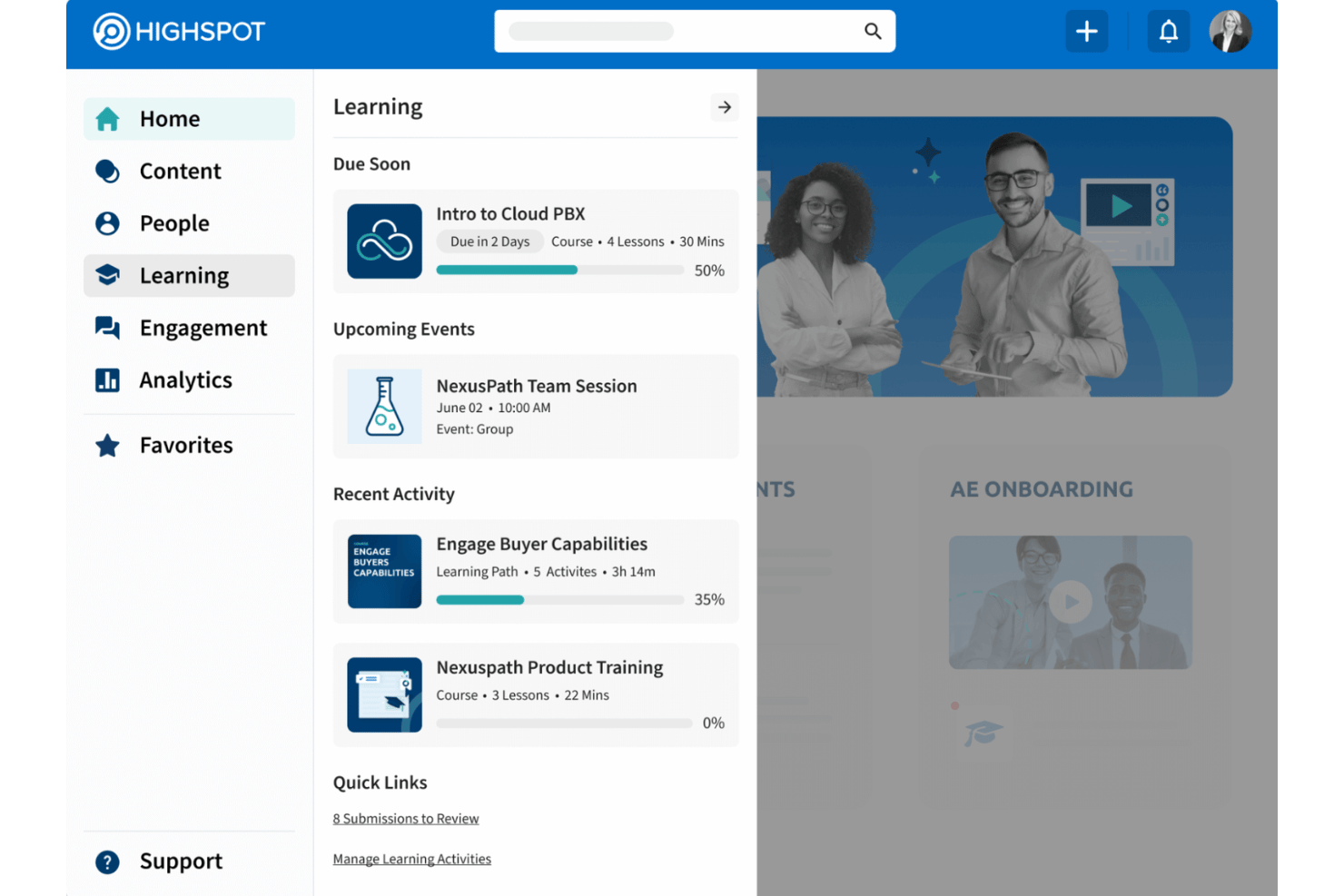Click the Learning graduation cap icon
This screenshot has height=896, width=1344.
(107, 275)
